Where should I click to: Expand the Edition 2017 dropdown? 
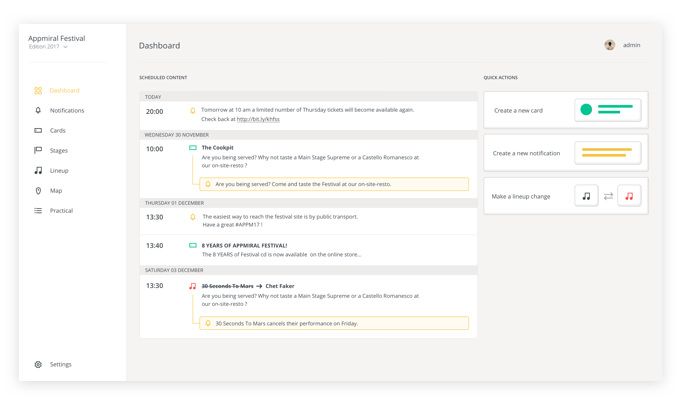coord(66,47)
